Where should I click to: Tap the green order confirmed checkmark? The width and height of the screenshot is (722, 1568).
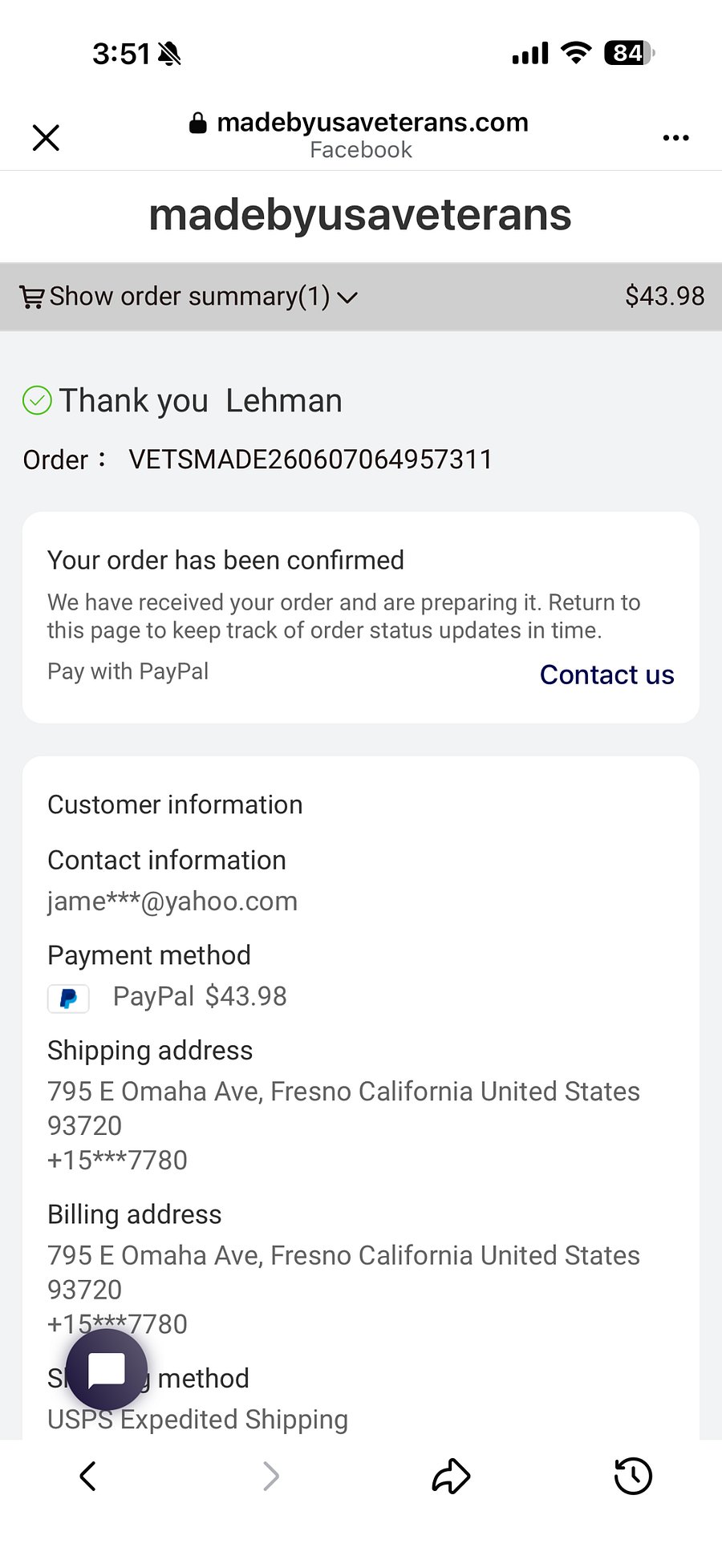37,400
